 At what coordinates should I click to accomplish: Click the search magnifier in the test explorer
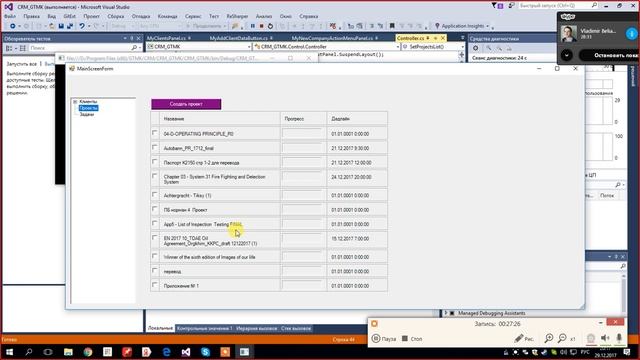134,48
